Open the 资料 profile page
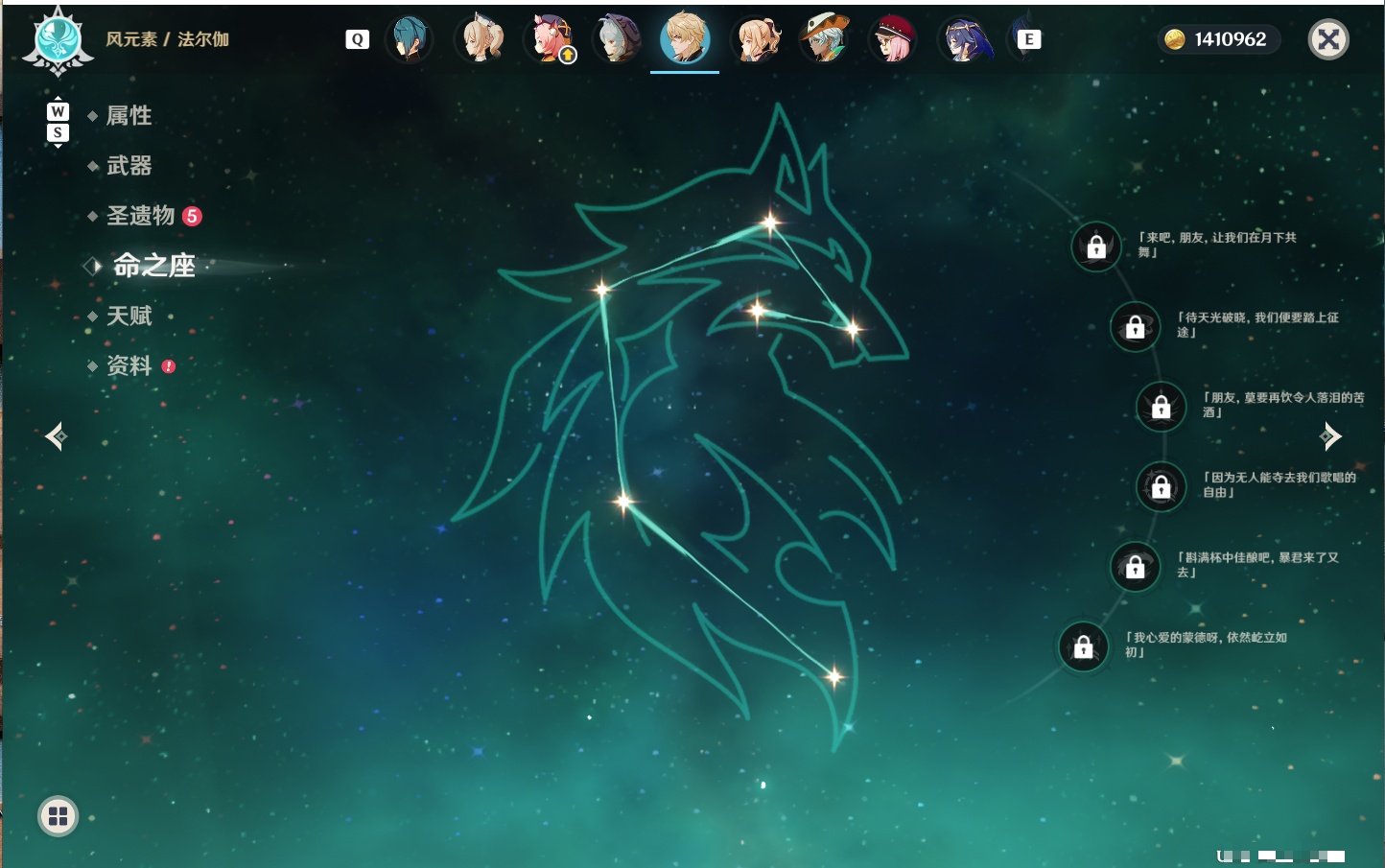Image resolution: width=1385 pixels, height=868 pixels. click(129, 365)
